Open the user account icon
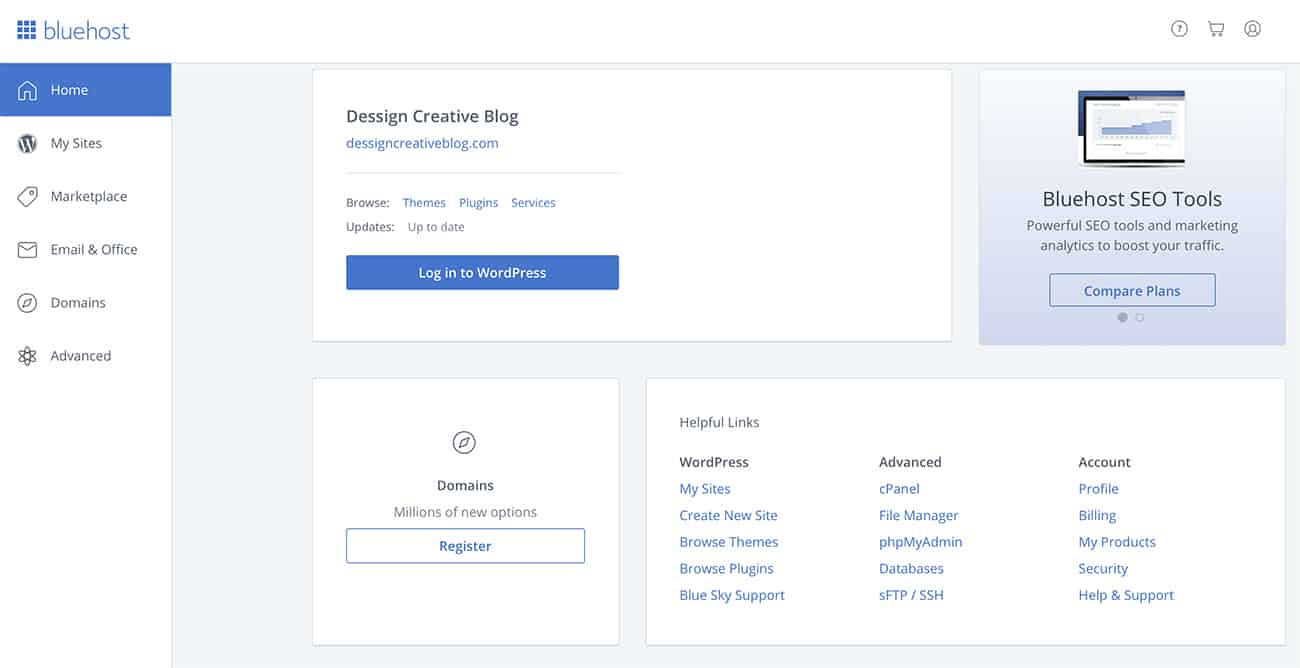 coord(1252,29)
